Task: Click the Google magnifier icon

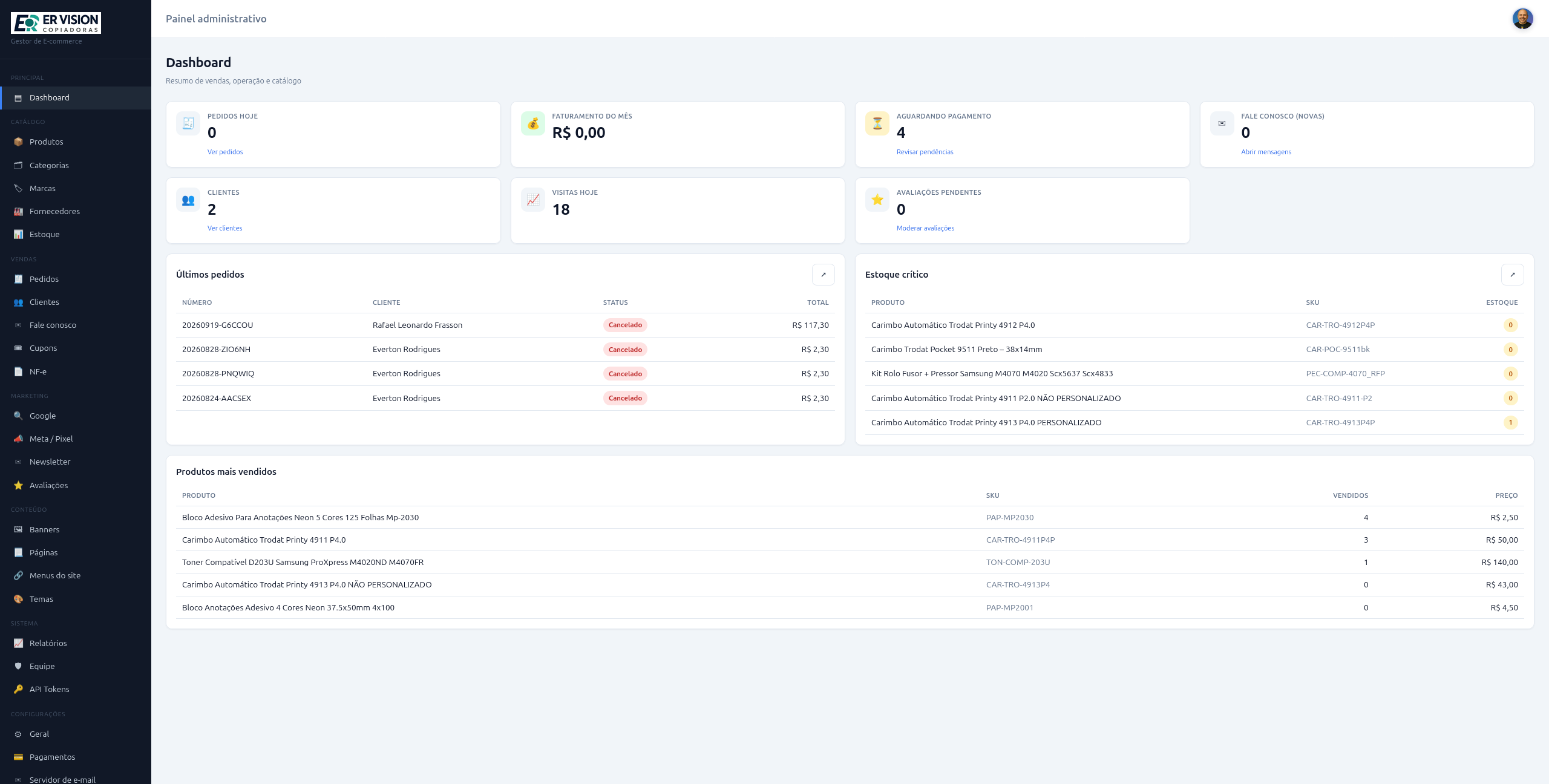Action: [18, 416]
